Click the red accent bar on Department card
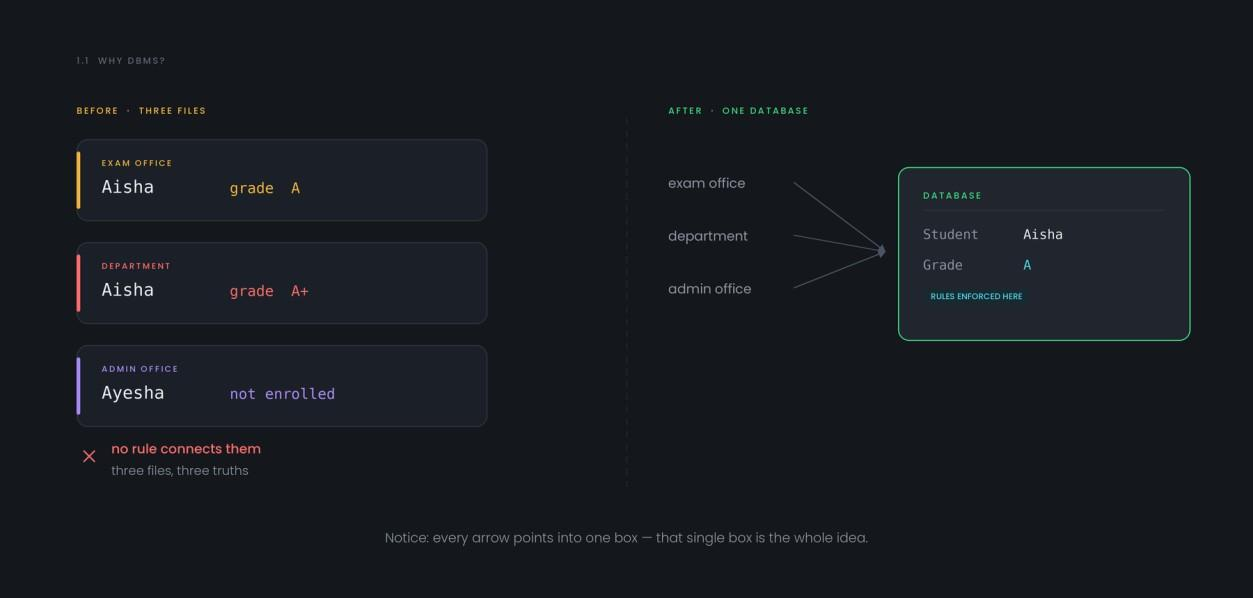 coord(78,283)
